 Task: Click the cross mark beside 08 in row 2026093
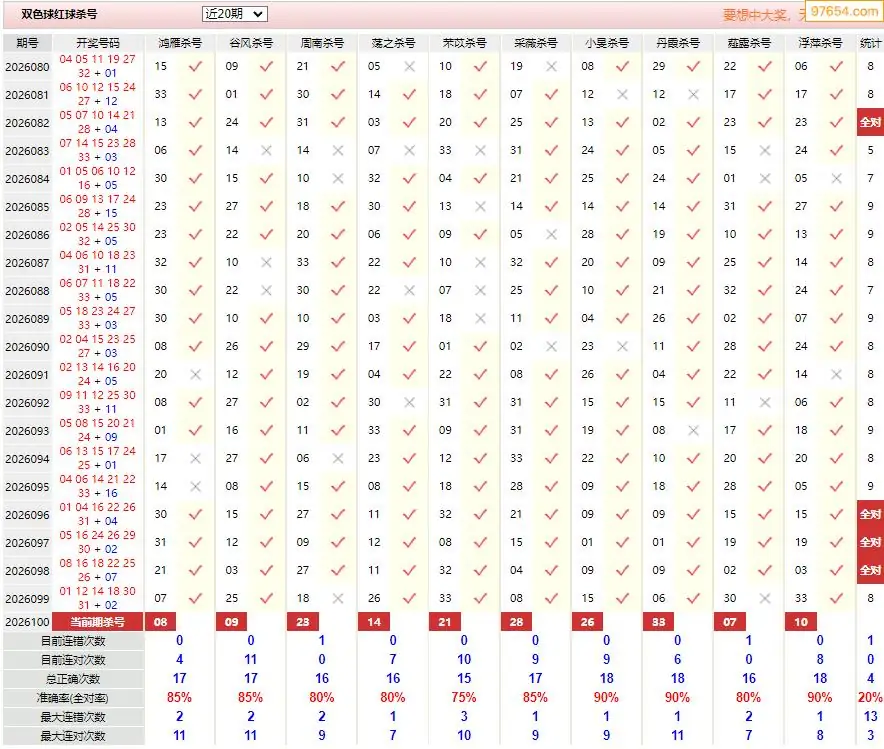coord(694,431)
